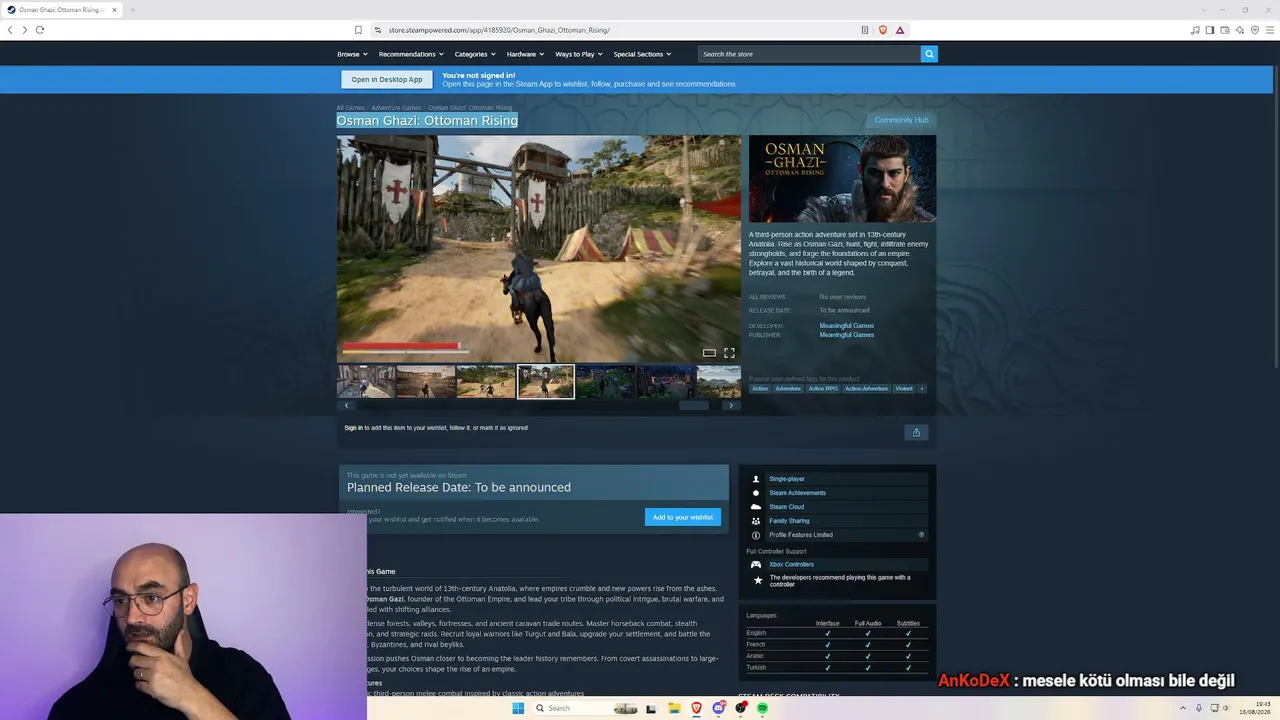Click the Adventure Games breadcrumb link

pyautogui.click(x=396, y=107)
